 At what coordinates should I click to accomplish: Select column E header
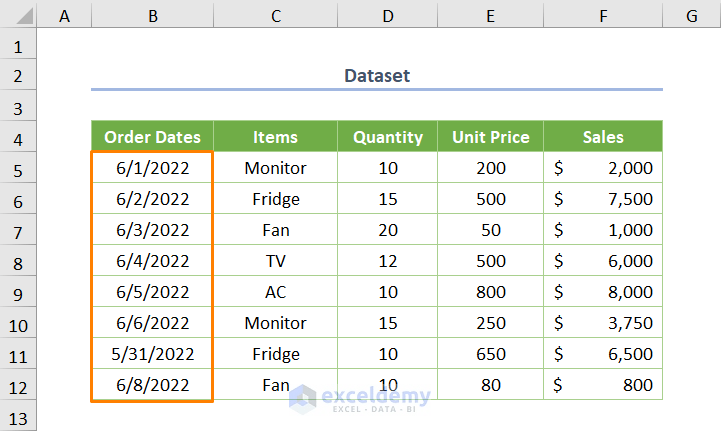click(x=491, y=14)
